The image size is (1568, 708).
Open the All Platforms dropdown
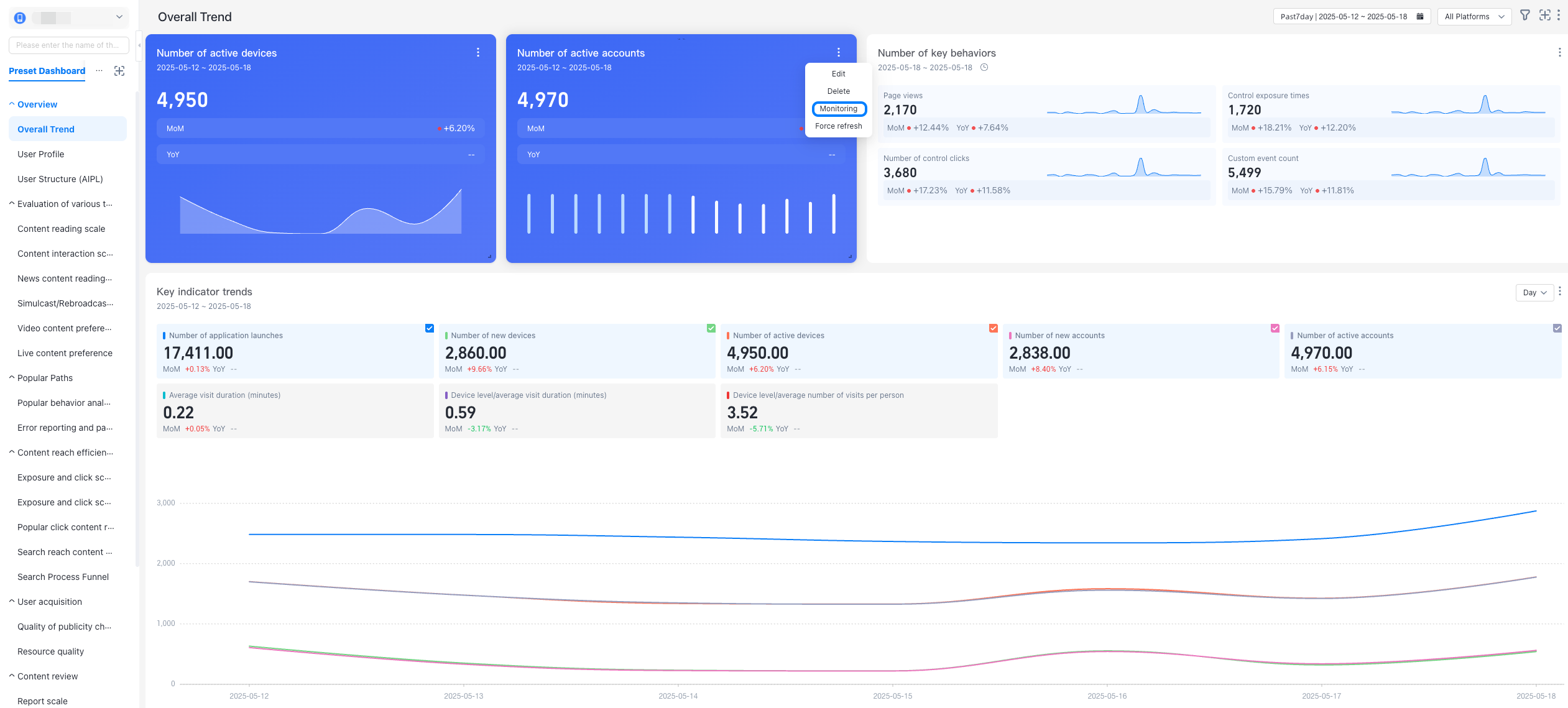coord(1474,17)
